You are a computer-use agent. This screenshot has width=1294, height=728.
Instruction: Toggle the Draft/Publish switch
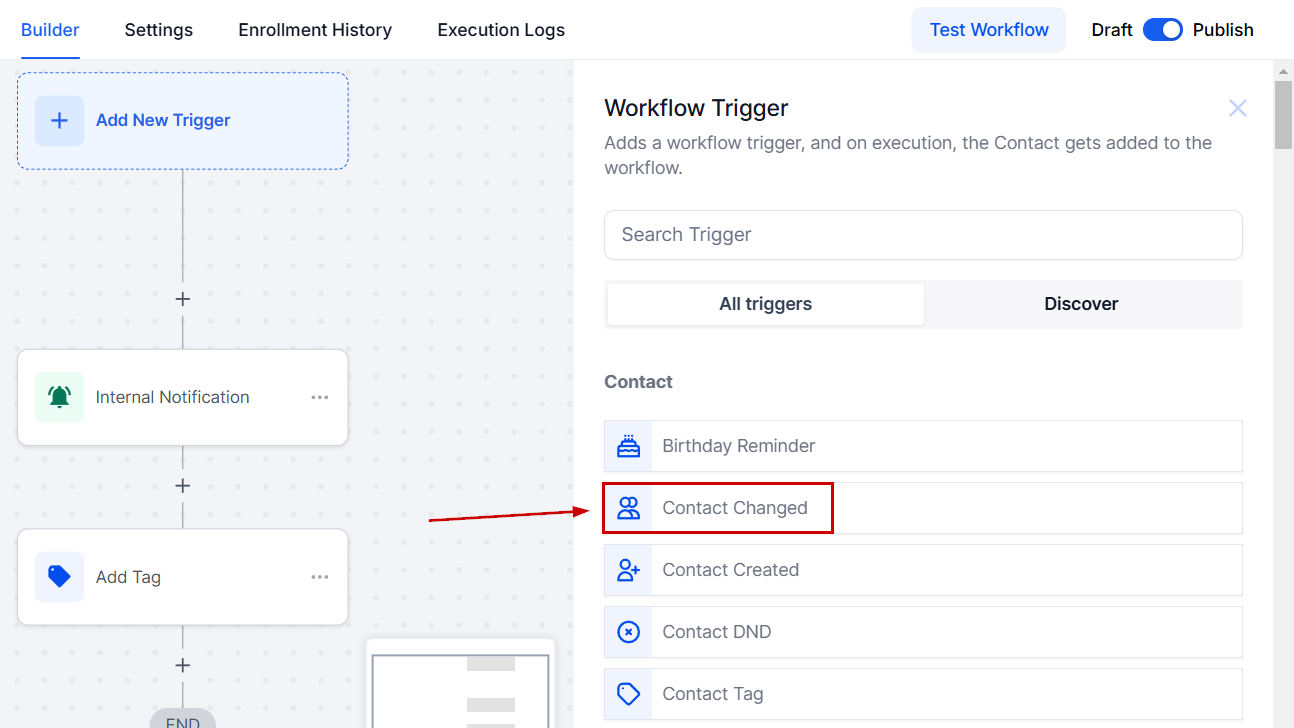[1163, 30]
